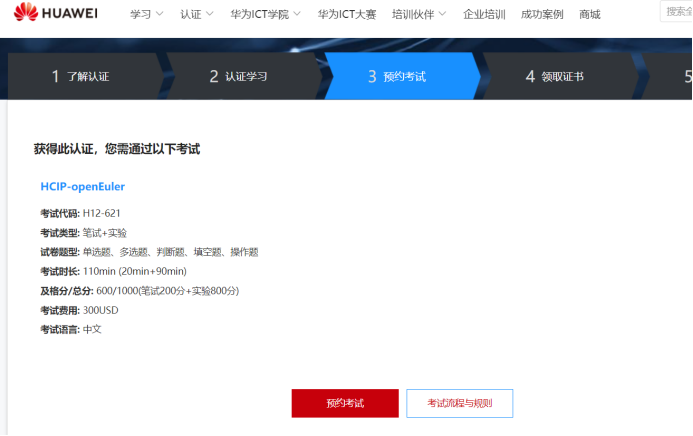Click the red 预约考试 button
This screenshot has height=436, width=693.
tap(345, 403)
